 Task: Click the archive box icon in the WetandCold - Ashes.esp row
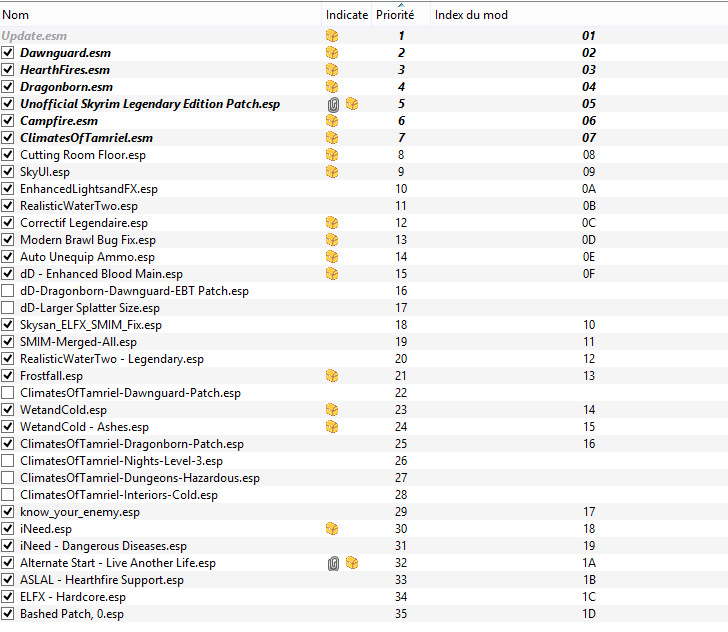coord(332,427)
